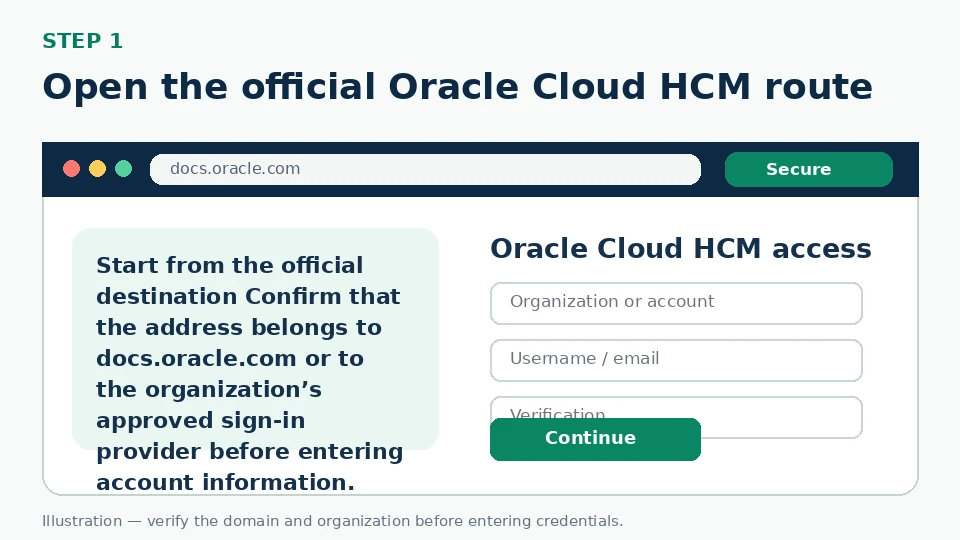Click the green window dot

(124, 168)
